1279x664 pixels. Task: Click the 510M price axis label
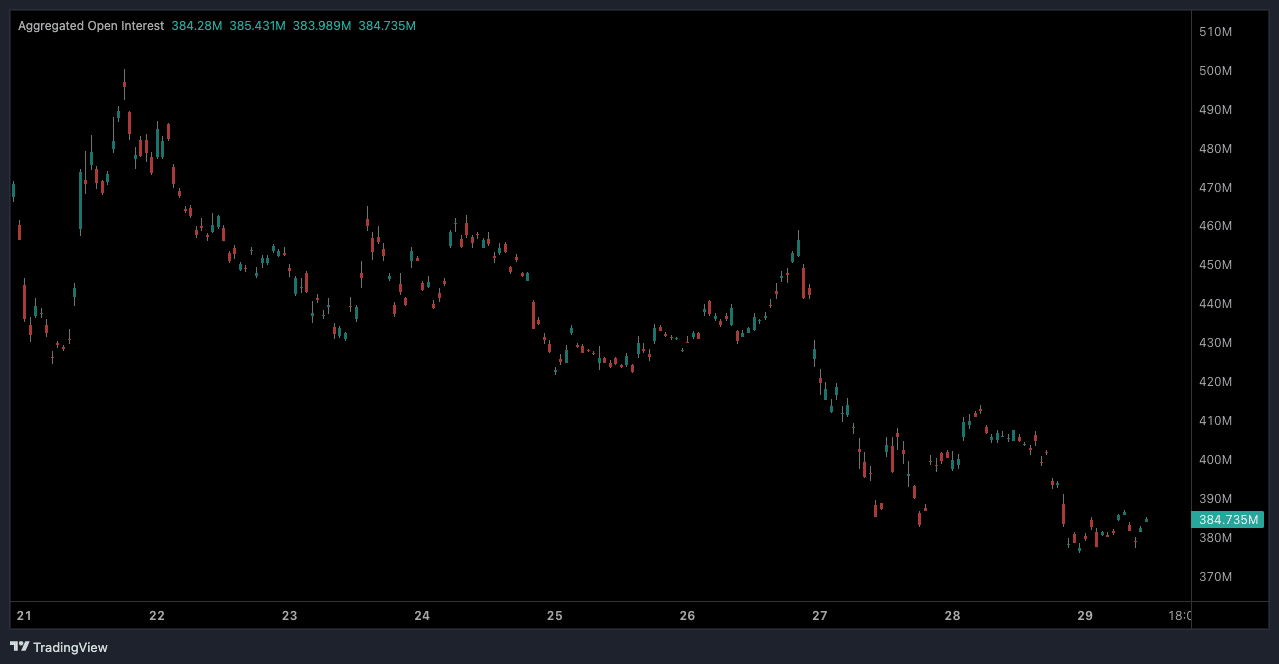coord(1214,32)
